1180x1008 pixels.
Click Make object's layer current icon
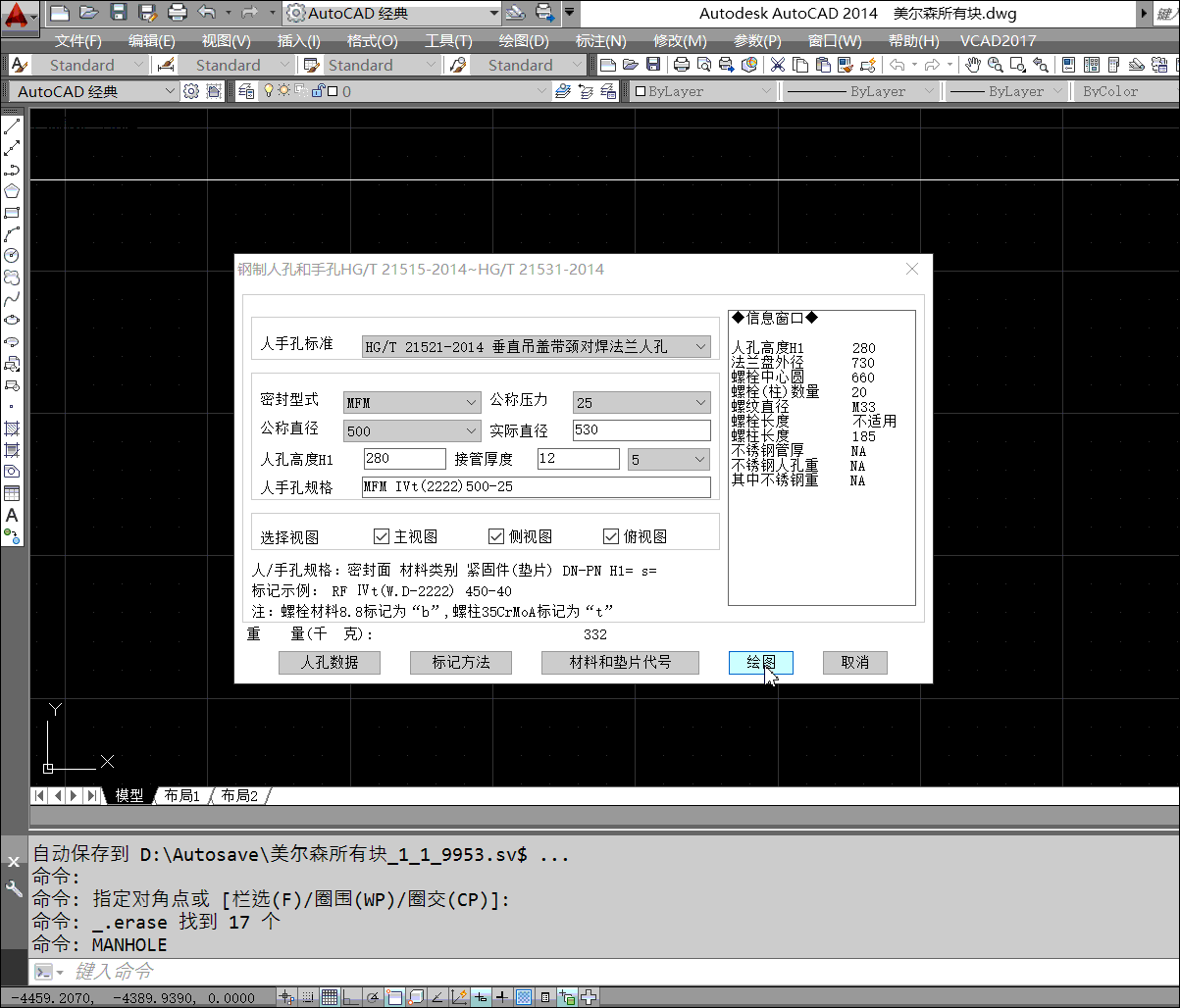tap(563, 91)
